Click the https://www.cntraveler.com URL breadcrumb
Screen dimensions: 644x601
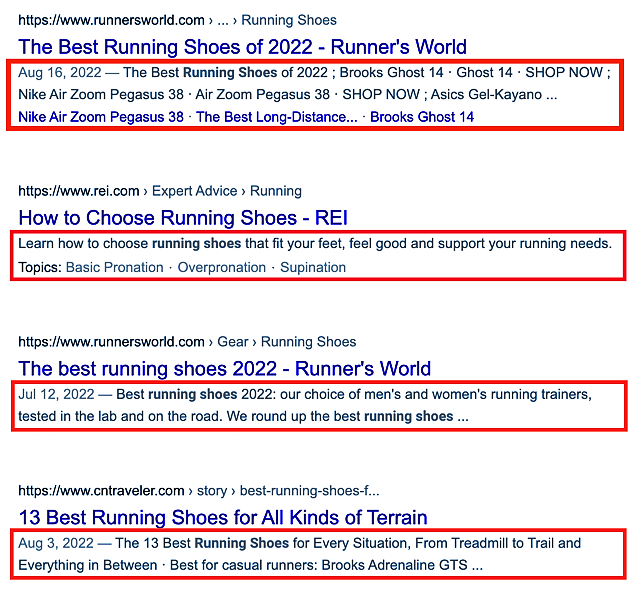[101, 490]
